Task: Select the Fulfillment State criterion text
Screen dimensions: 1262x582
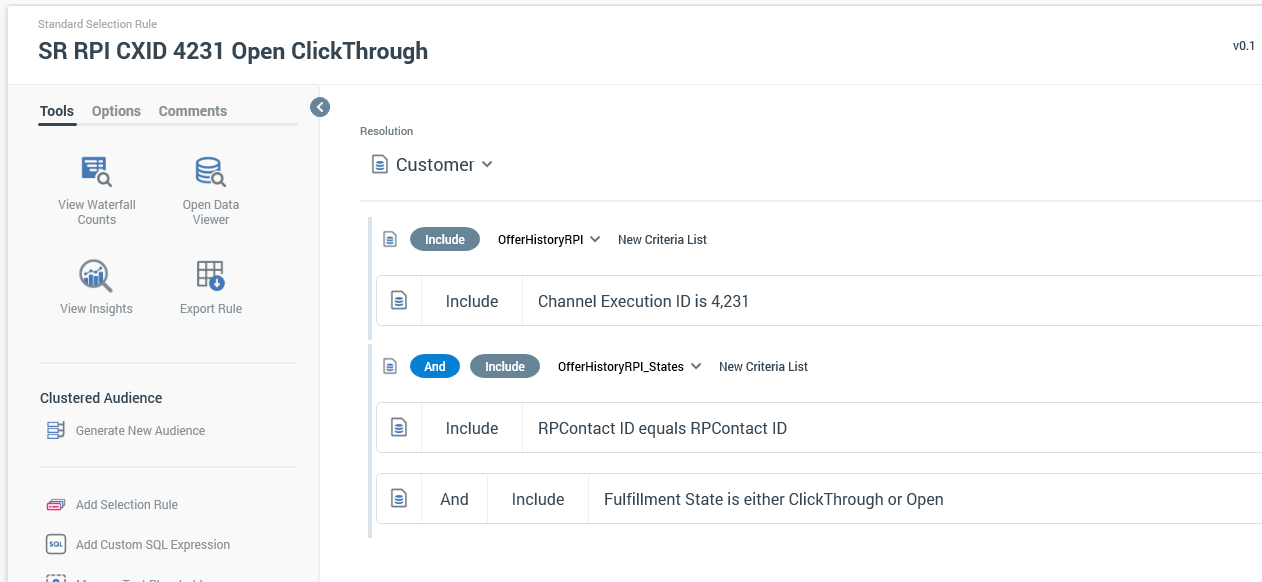Action: pos(773,499)
